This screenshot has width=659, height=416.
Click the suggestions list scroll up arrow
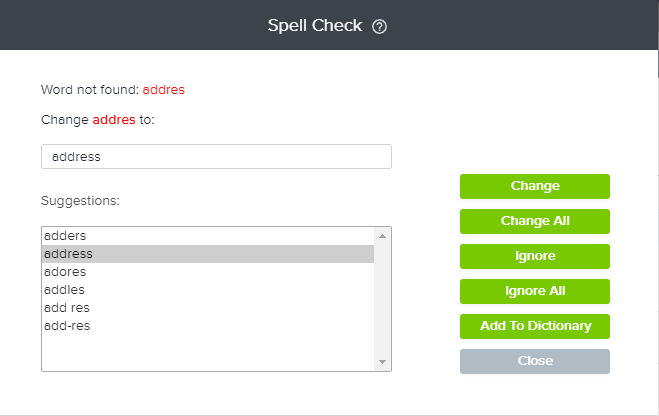tap(382, 236)
